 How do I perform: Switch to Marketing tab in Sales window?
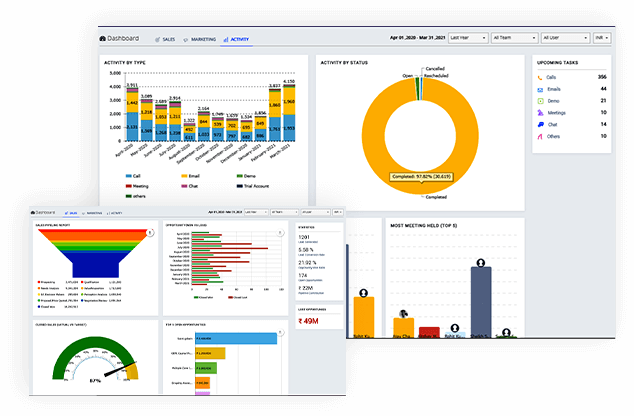tap(92, 213)
